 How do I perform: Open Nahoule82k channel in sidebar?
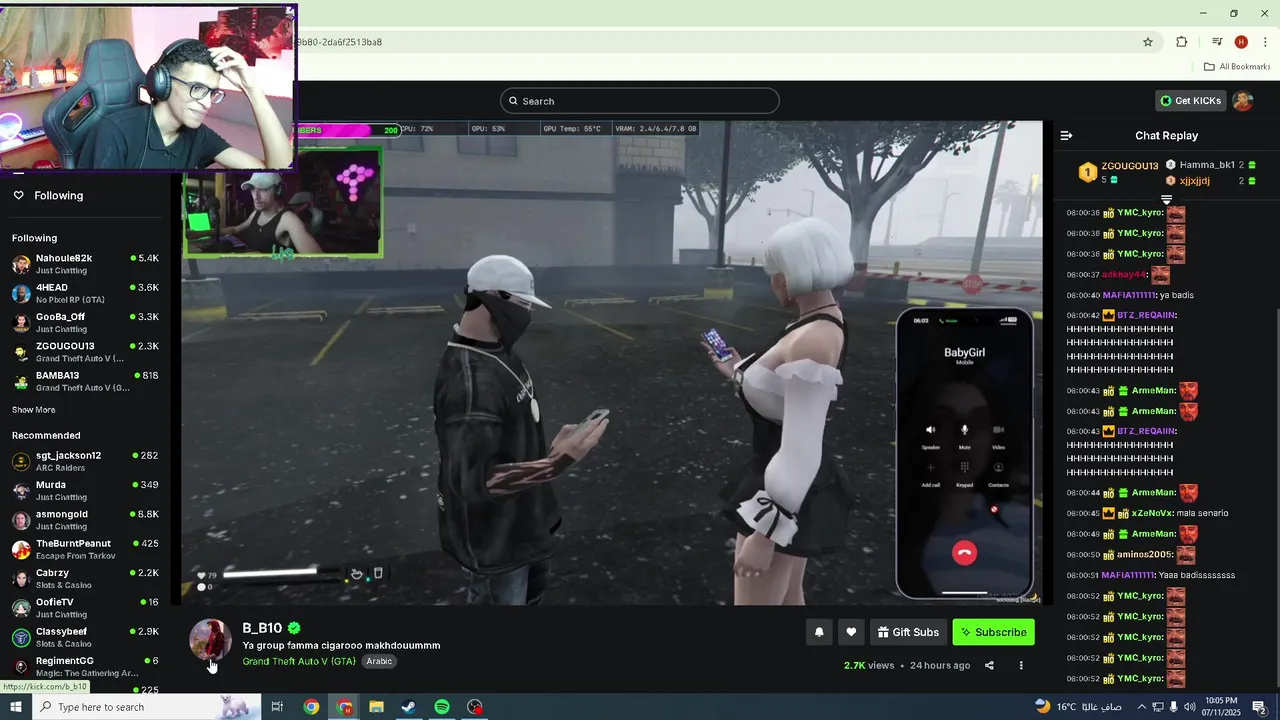(85, 264)
